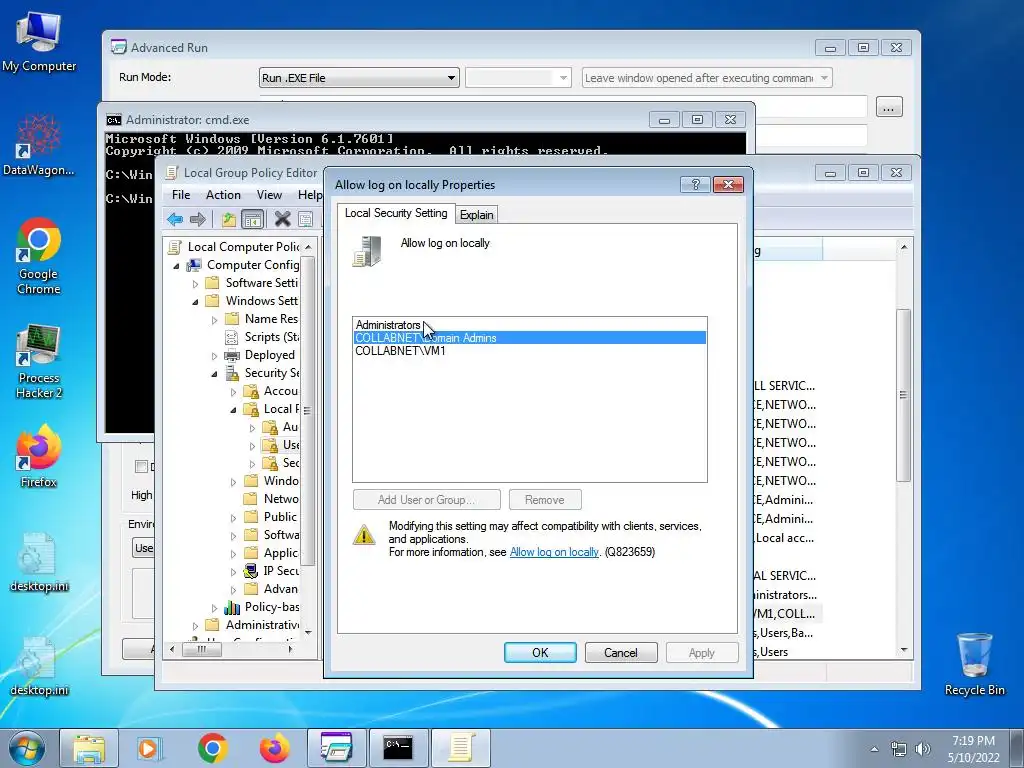
Task: Click the tree pane vertical scrollbar thumb
Action: 308,410
